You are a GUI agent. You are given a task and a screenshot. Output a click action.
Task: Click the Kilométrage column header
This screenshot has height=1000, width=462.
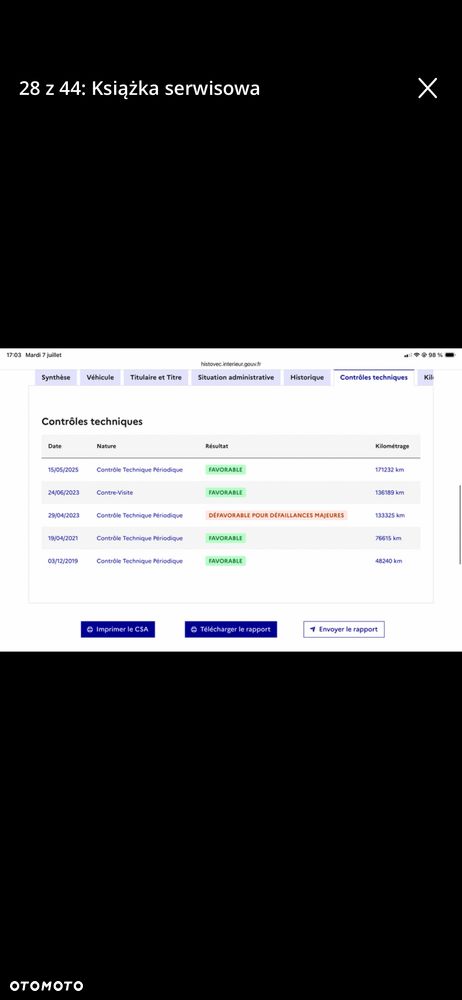click(392, 446)
